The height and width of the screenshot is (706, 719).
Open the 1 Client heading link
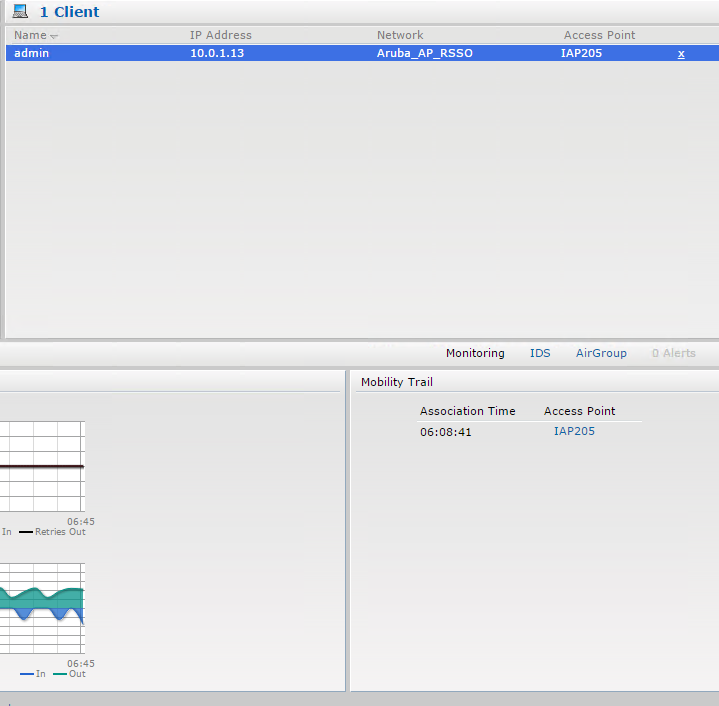click(69, 12)
